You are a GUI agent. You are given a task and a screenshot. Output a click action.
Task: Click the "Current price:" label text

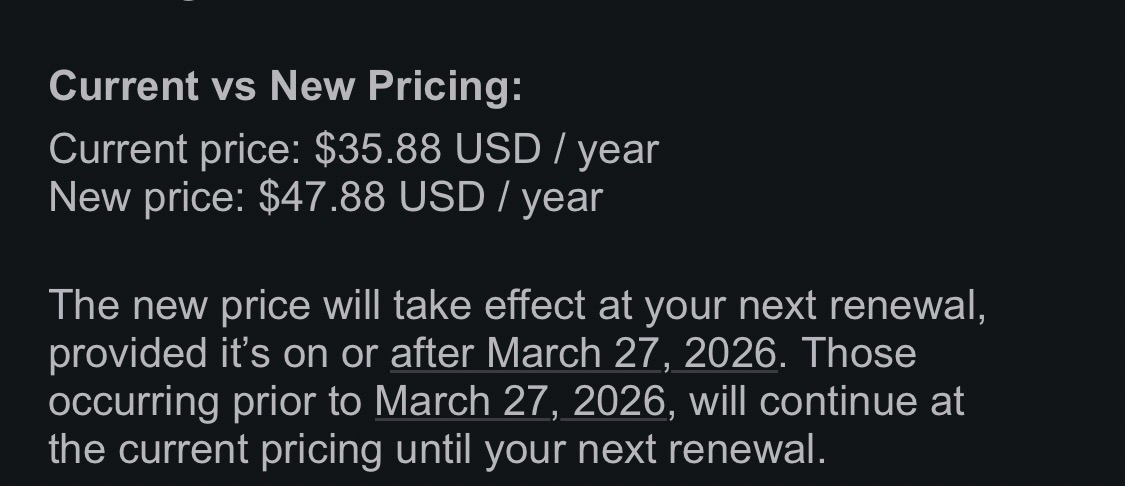click(174, 149)
